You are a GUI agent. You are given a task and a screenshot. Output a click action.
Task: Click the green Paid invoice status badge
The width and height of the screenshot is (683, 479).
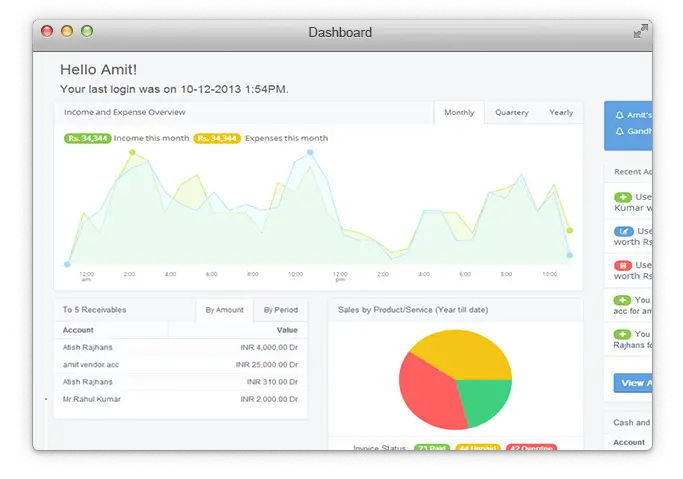click(432, 447)
